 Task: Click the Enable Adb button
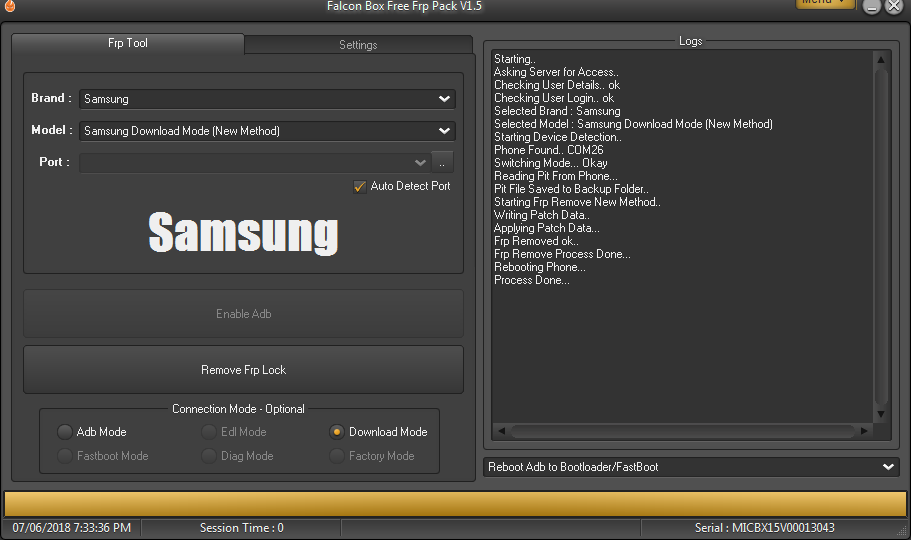tap(243, 314)
